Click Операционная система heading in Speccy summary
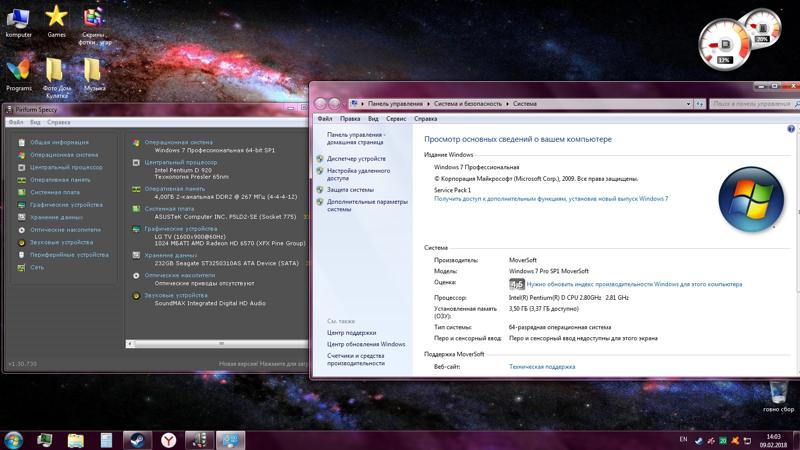800x450 pixels. [179, 142]
